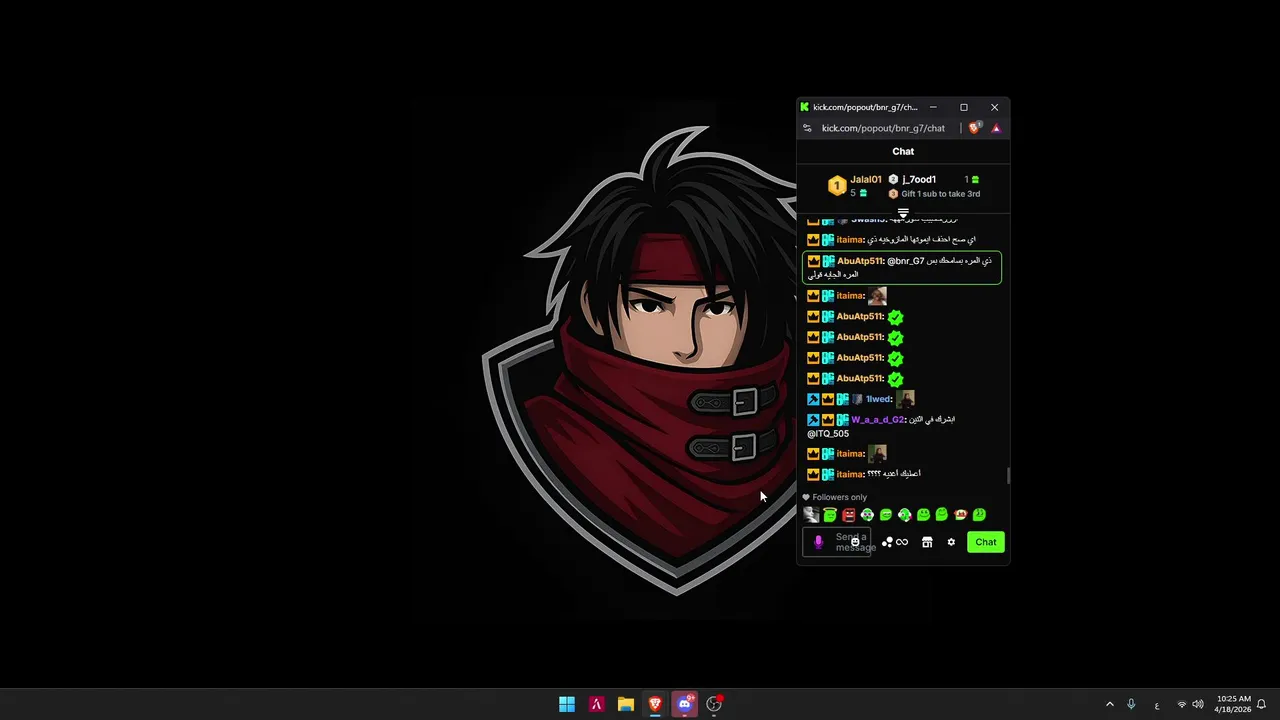
Task: Open the Brave Rewards triangle icon
Action: click(x=996, y=128)
